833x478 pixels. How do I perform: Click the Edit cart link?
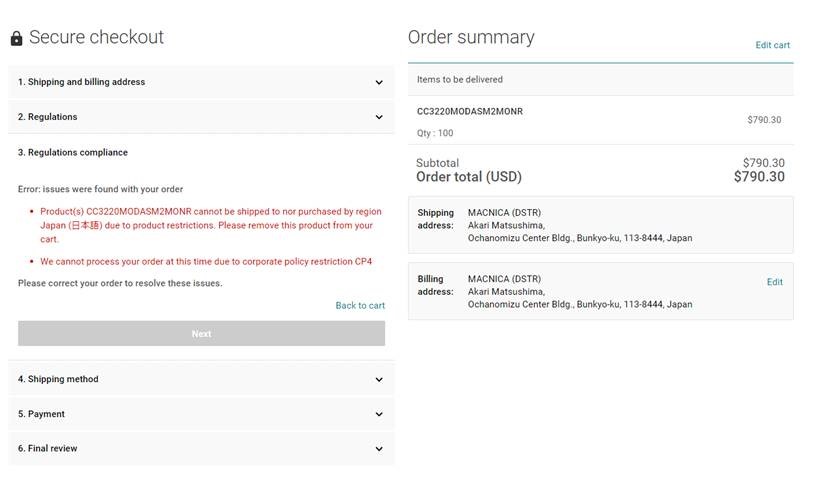pos(772,45)
